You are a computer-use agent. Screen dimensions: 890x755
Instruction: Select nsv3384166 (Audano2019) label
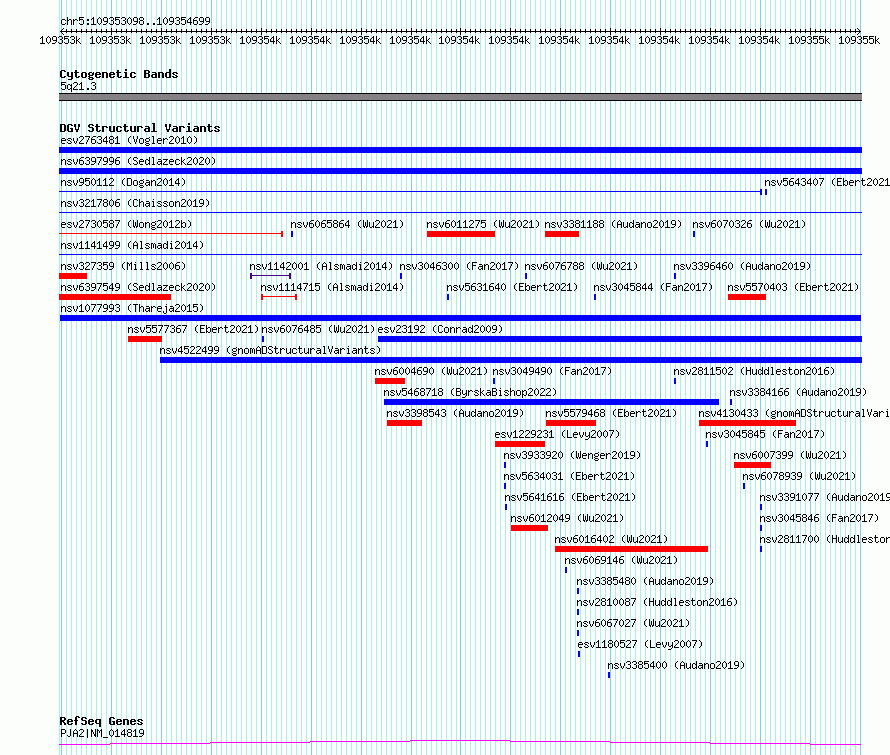tap(799, 392)
